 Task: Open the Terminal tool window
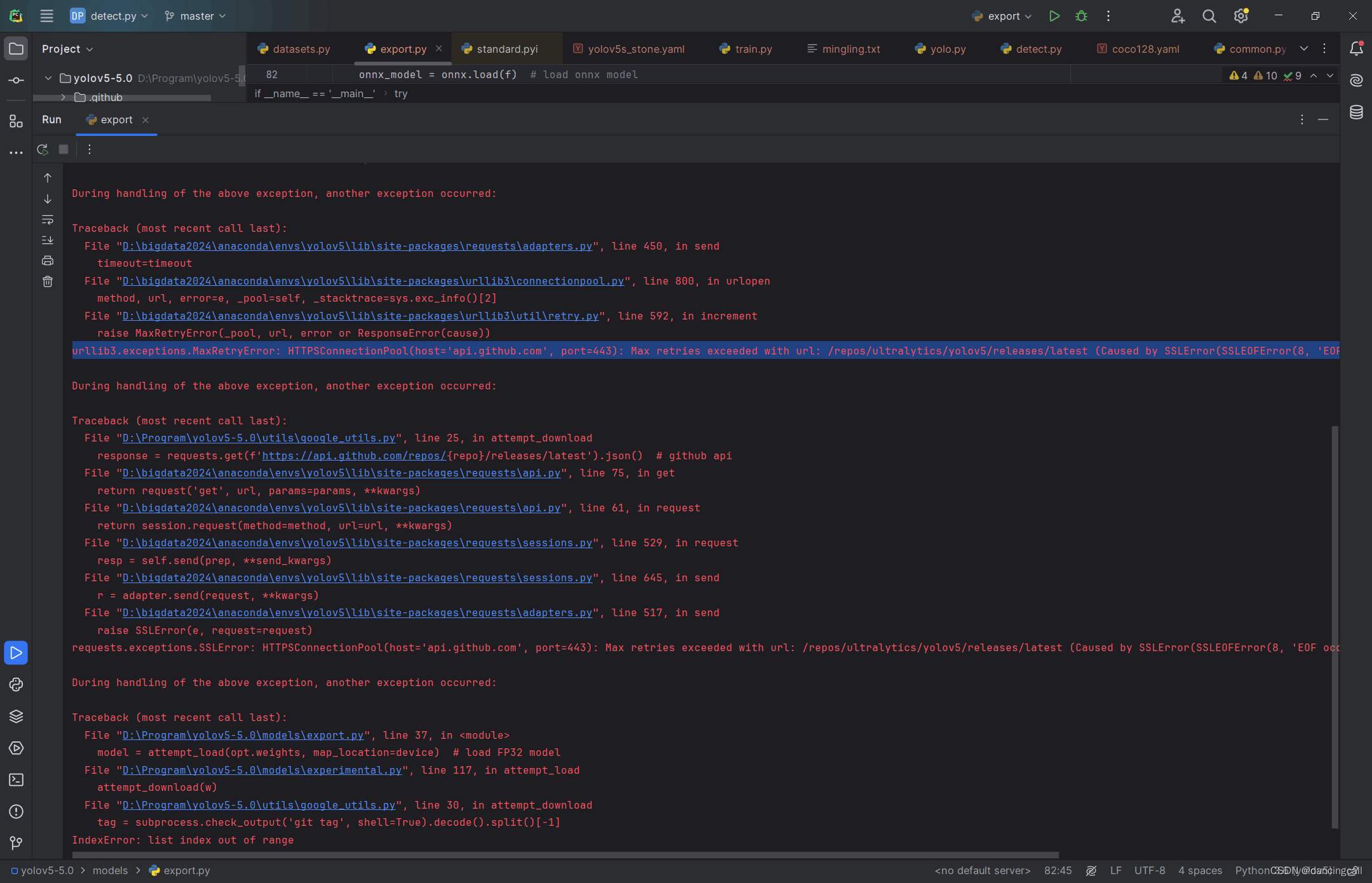(16, 780)
